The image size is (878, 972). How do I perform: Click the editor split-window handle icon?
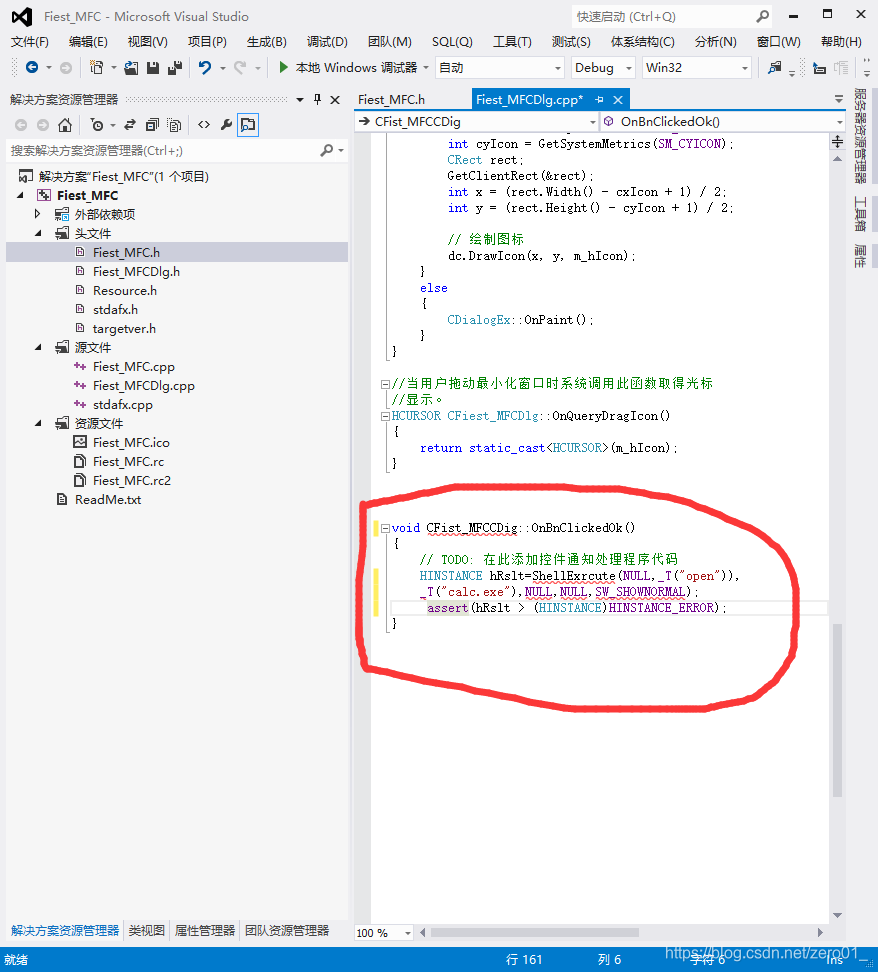[x=837, y=142]
